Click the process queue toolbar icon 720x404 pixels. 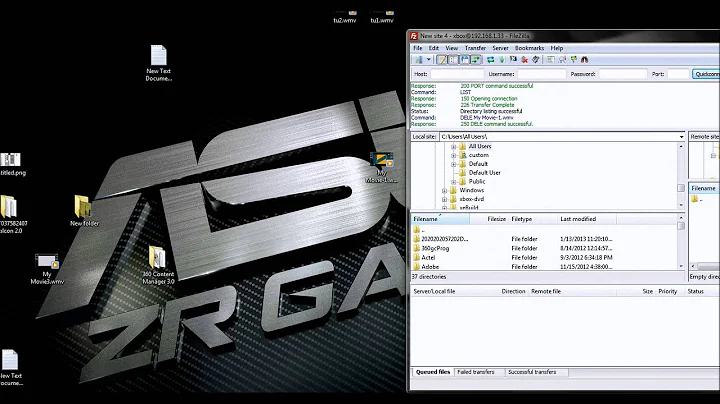click(502, 60)
